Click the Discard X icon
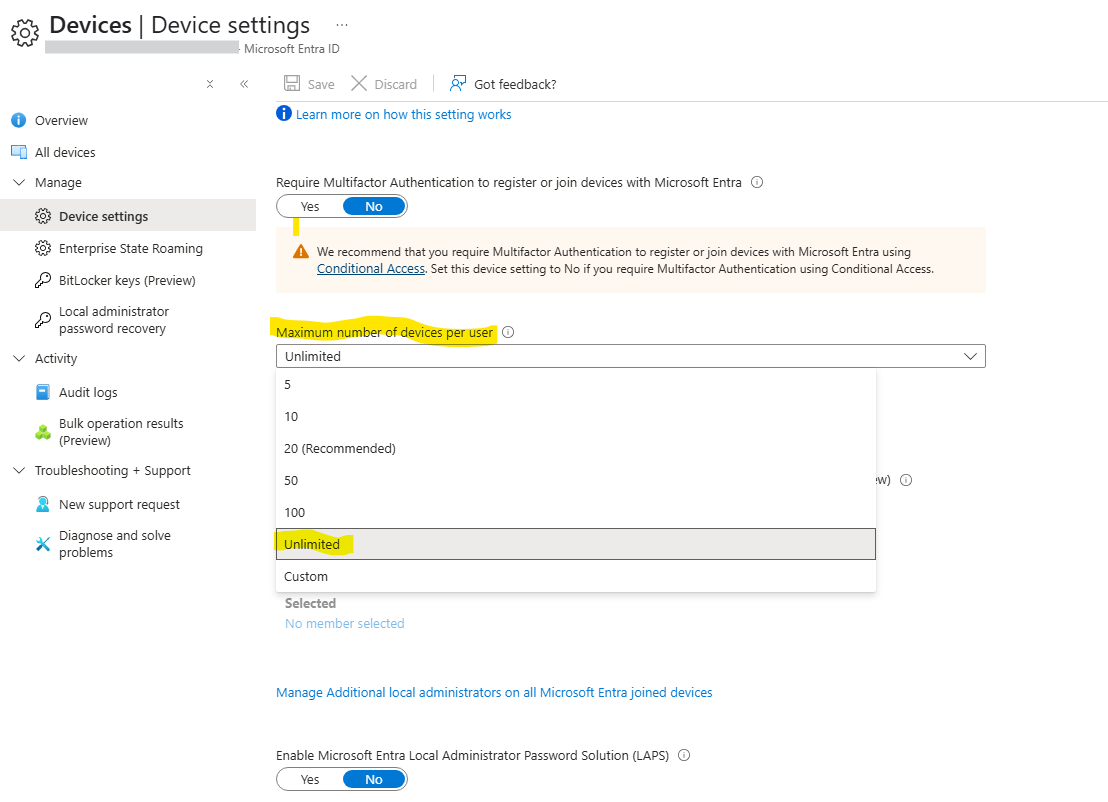 (359, 83)
